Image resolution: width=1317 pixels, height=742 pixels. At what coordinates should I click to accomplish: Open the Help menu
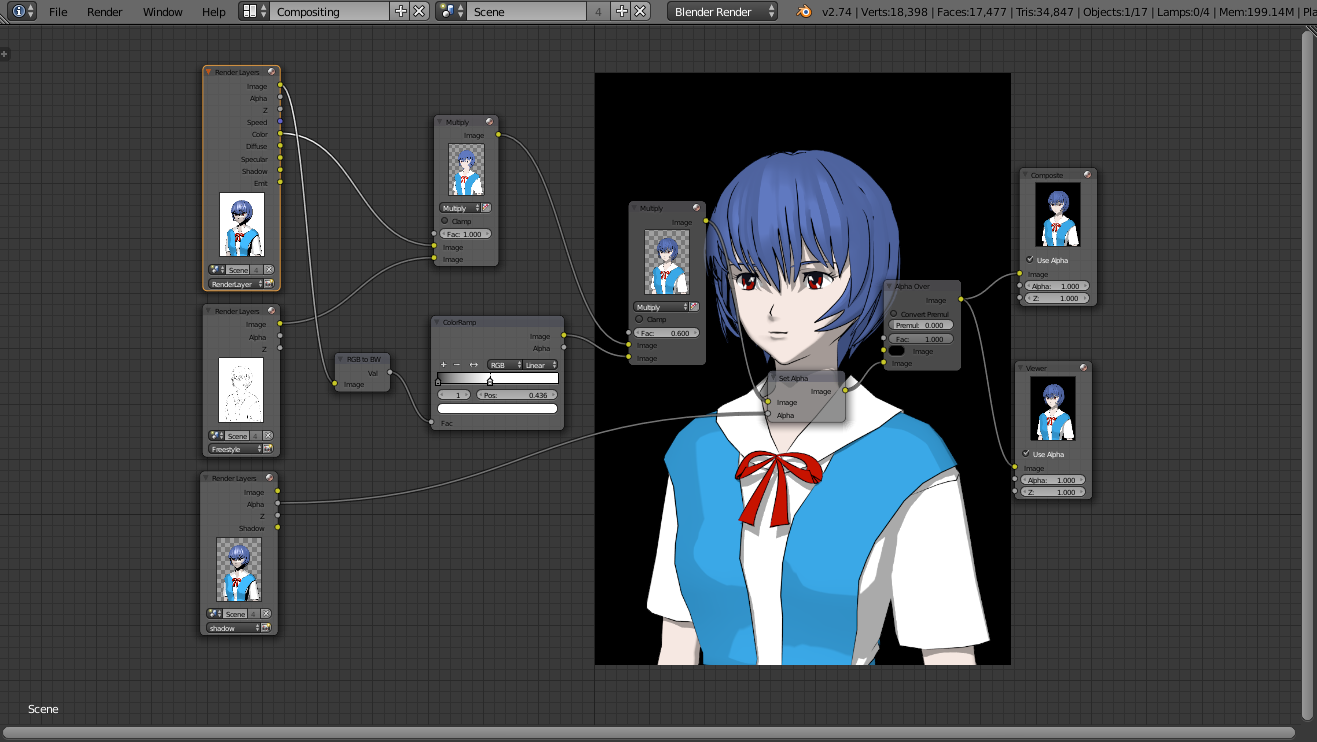214,12
